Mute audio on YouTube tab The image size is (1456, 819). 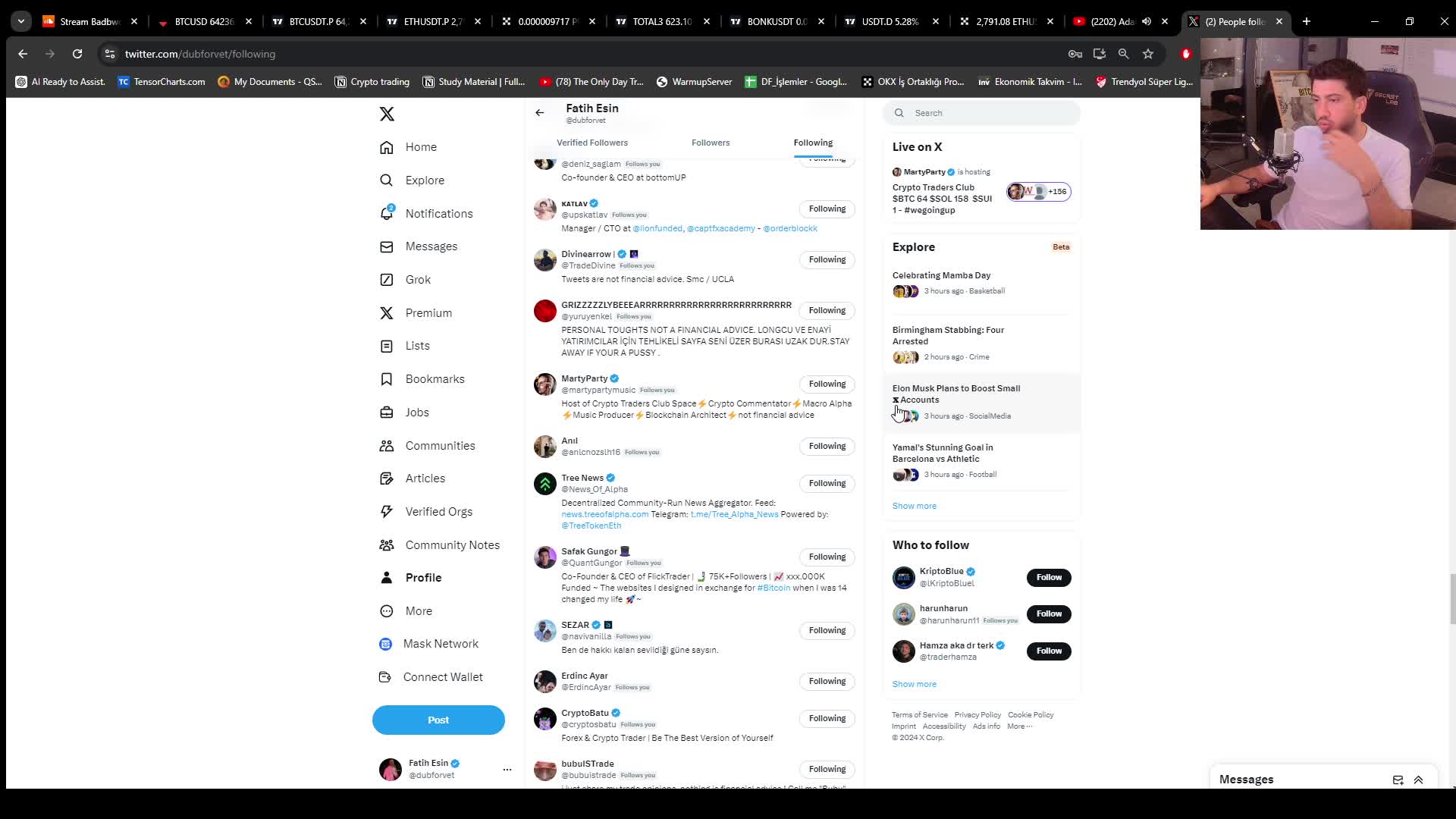click(x=1147, y=21)
